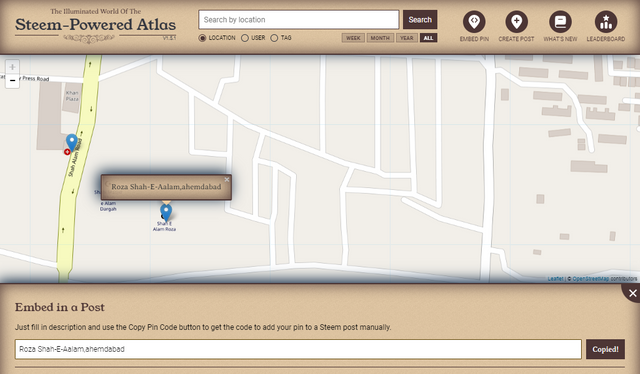Select the blue pin at Shah E Alam Roza
640x374 pixels.
(166, 212)
